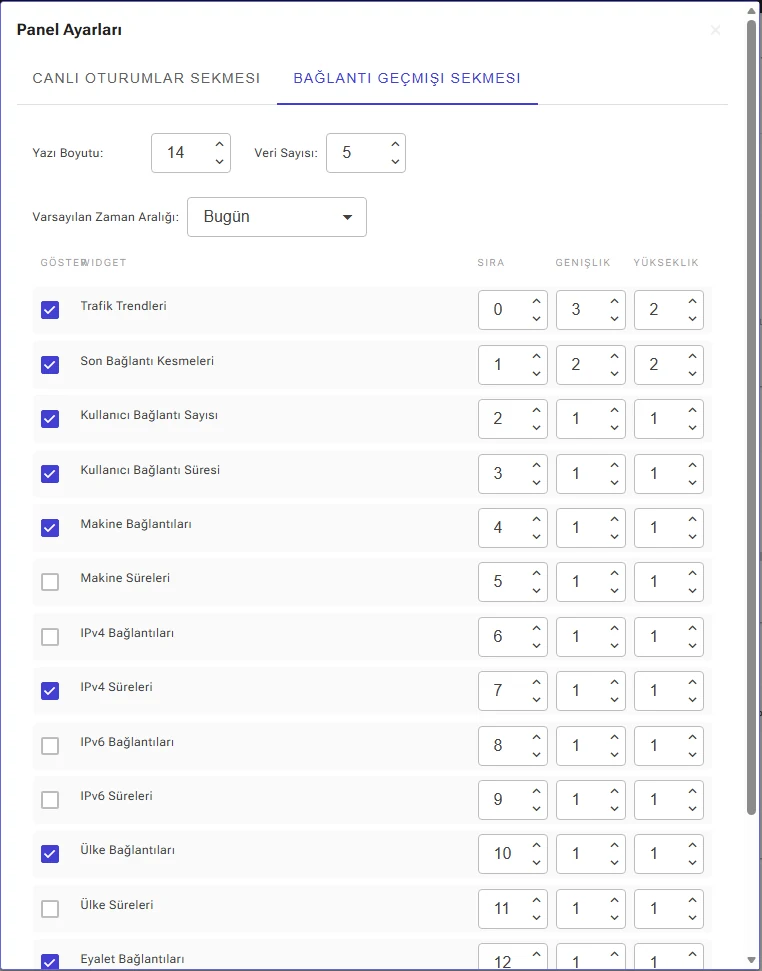Screen dimensions: 762x971
Task: Increase Yazı Boyutu value with up arrow
Action: pyautogui.click(x=219, y=144)
